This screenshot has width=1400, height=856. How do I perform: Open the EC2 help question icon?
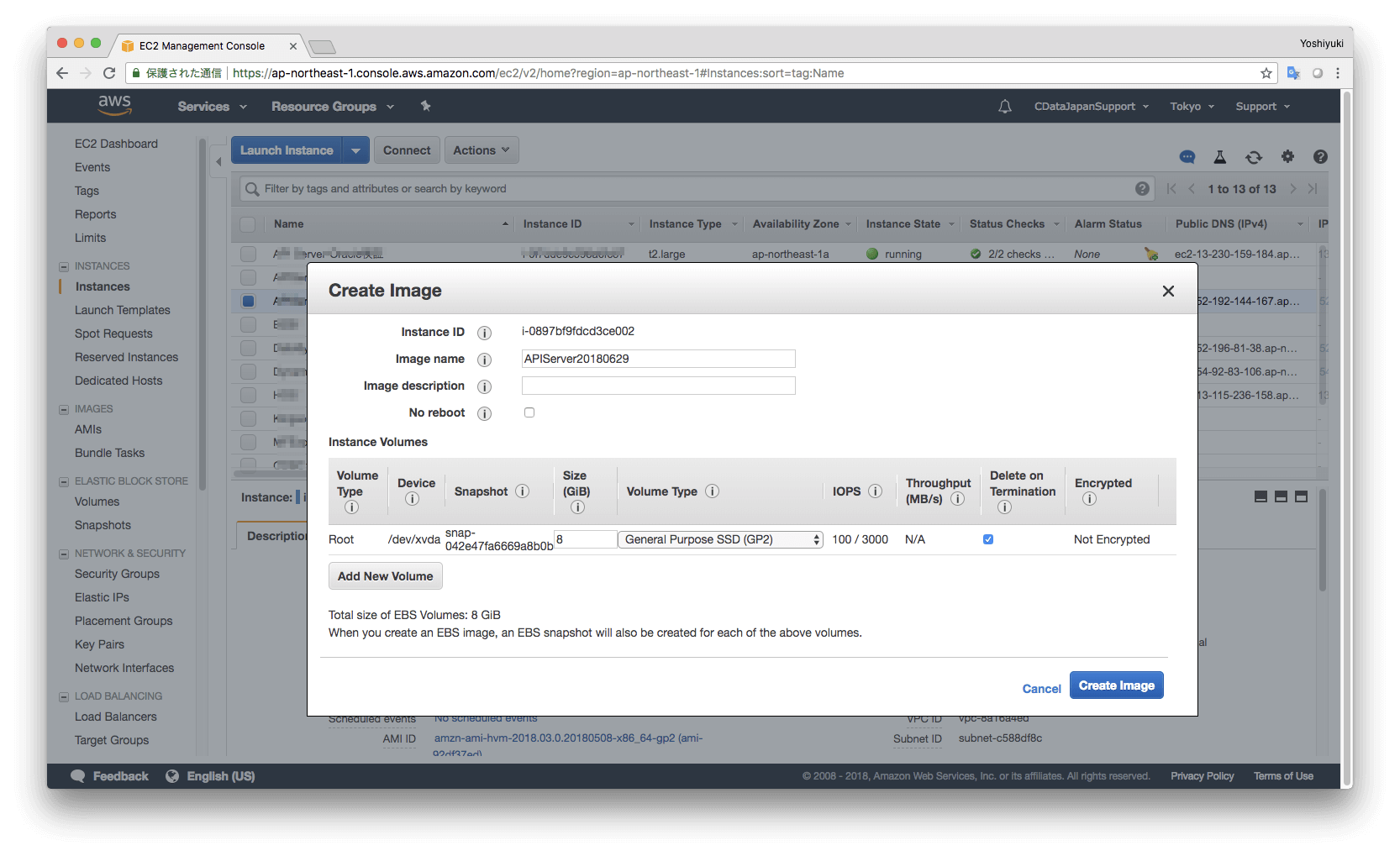pos(1320,156)
